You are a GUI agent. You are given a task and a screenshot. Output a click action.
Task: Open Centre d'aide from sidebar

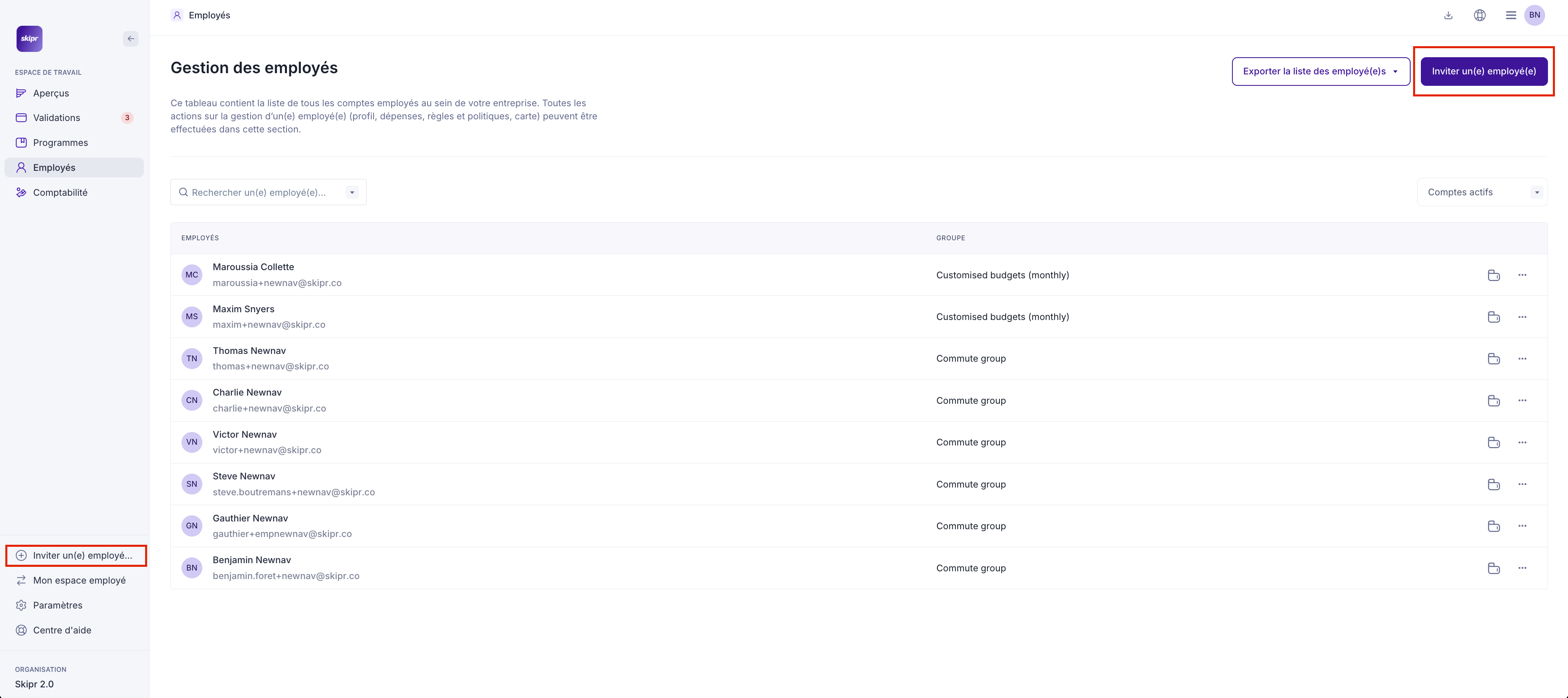click(x=62, y=631)
